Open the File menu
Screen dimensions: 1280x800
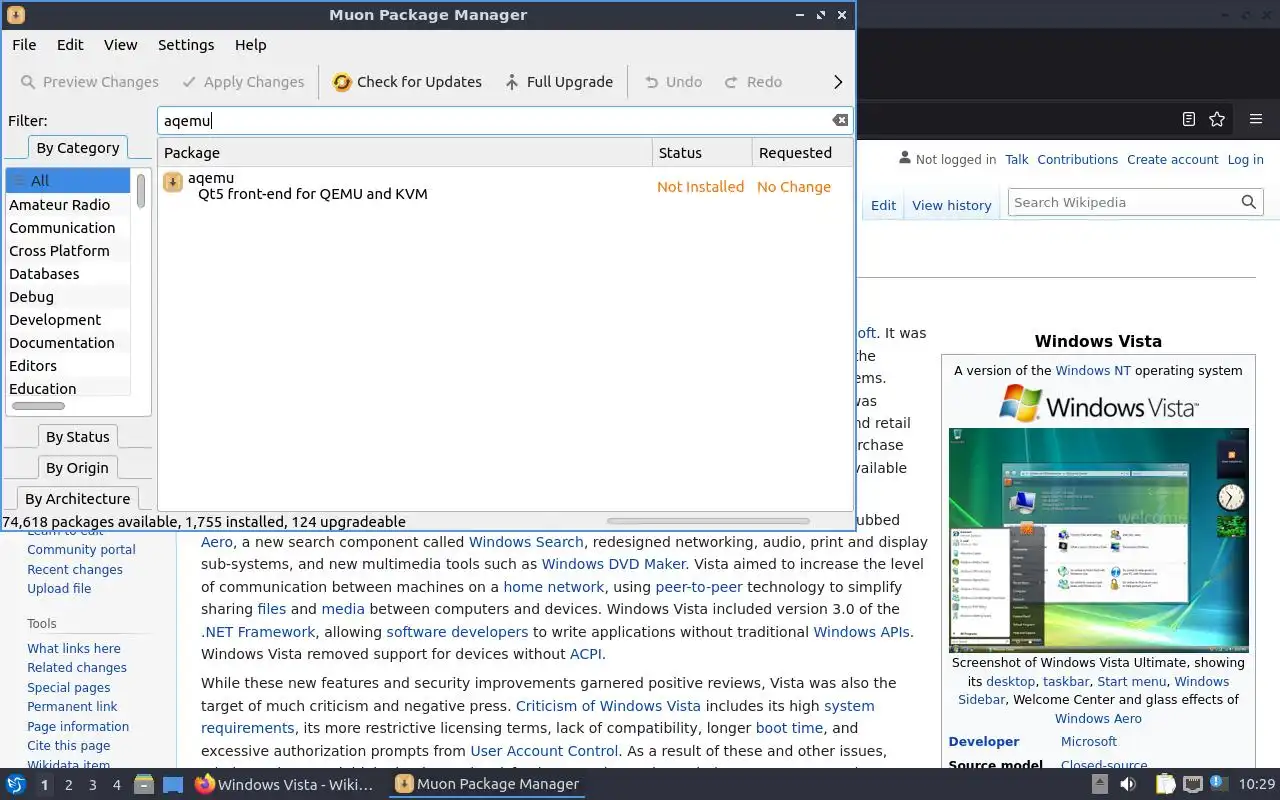(24, 45)
